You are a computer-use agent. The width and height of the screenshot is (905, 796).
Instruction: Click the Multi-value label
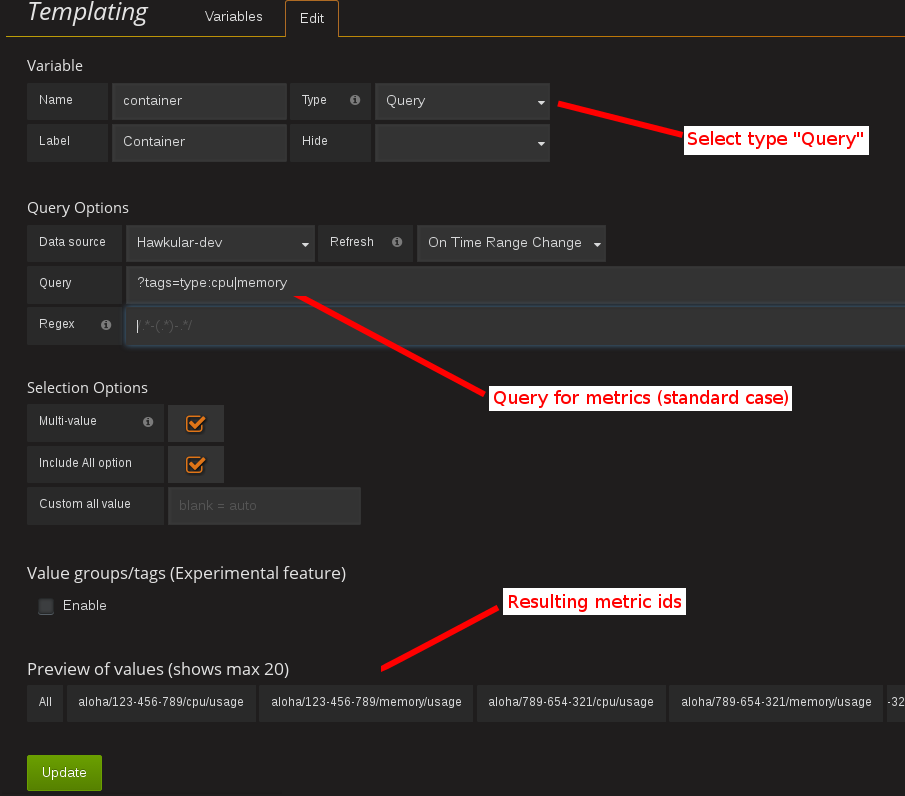coord(68,421)
